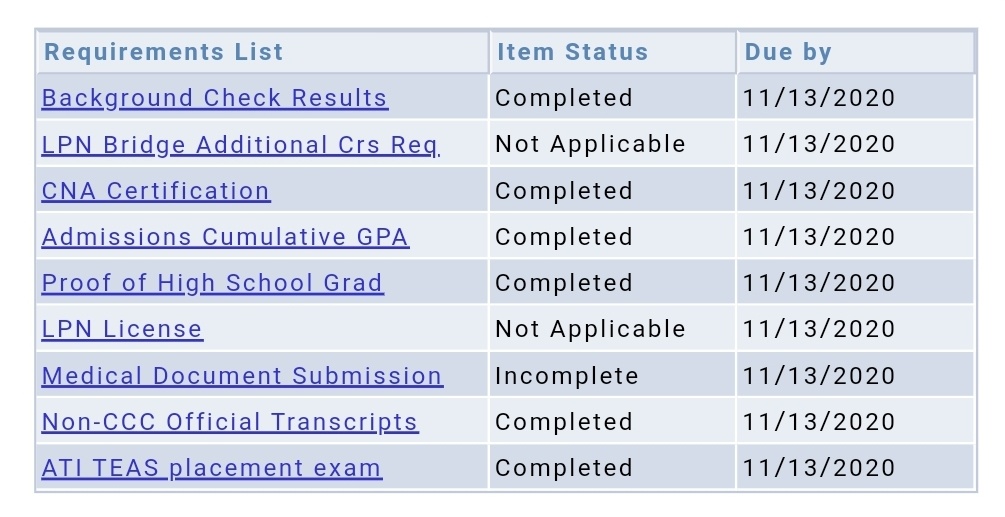
Task: Open the Background Check Results link
Action: pyautogui.click(x=215, y=99)
